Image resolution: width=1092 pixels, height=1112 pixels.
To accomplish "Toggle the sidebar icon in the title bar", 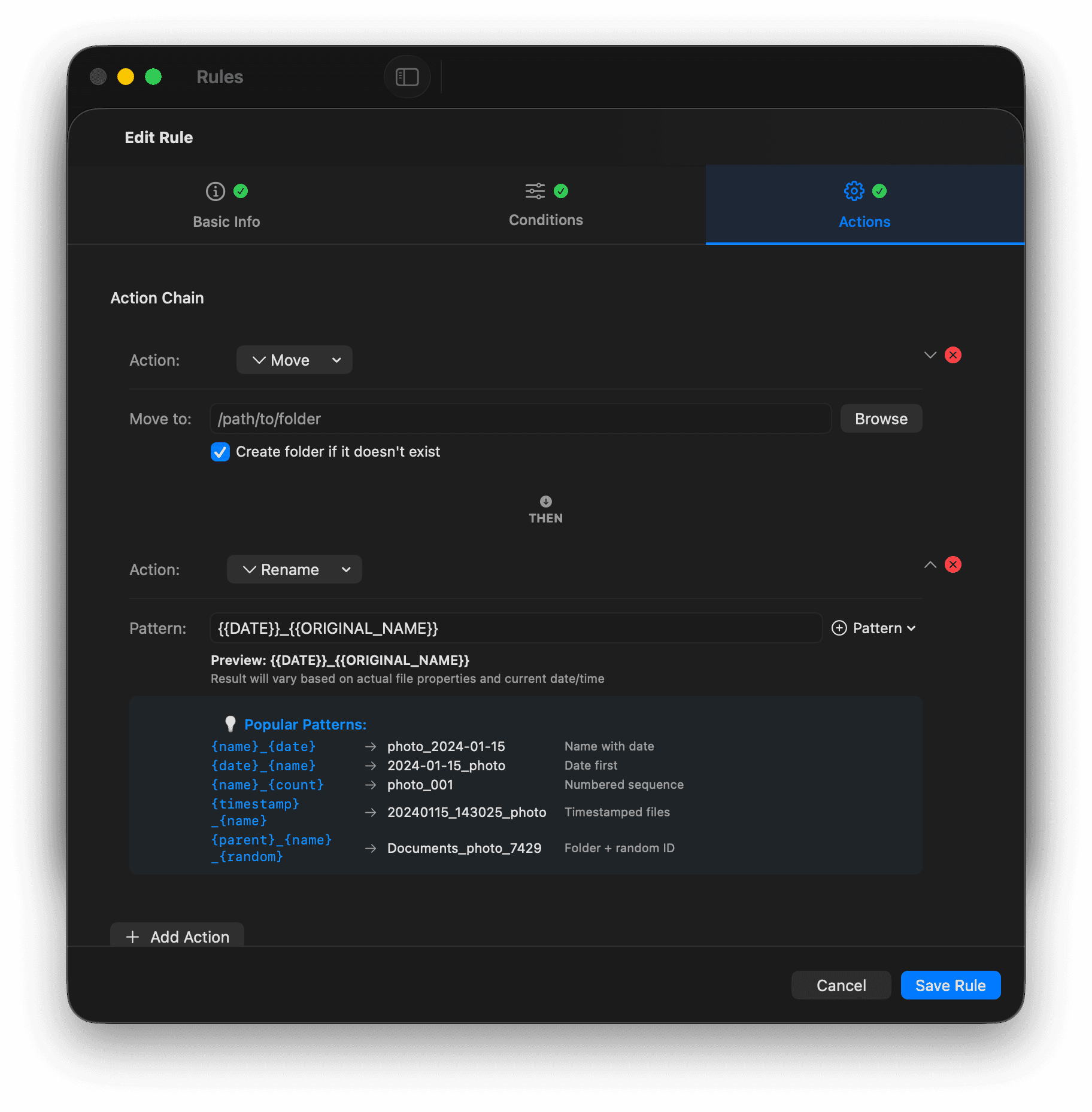I will [407, 77].
